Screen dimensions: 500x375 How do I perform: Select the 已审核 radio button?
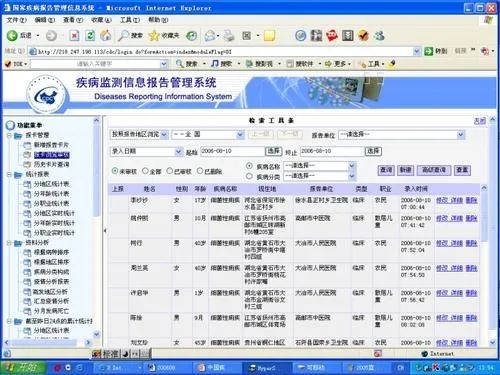click(x=170, y=171)
